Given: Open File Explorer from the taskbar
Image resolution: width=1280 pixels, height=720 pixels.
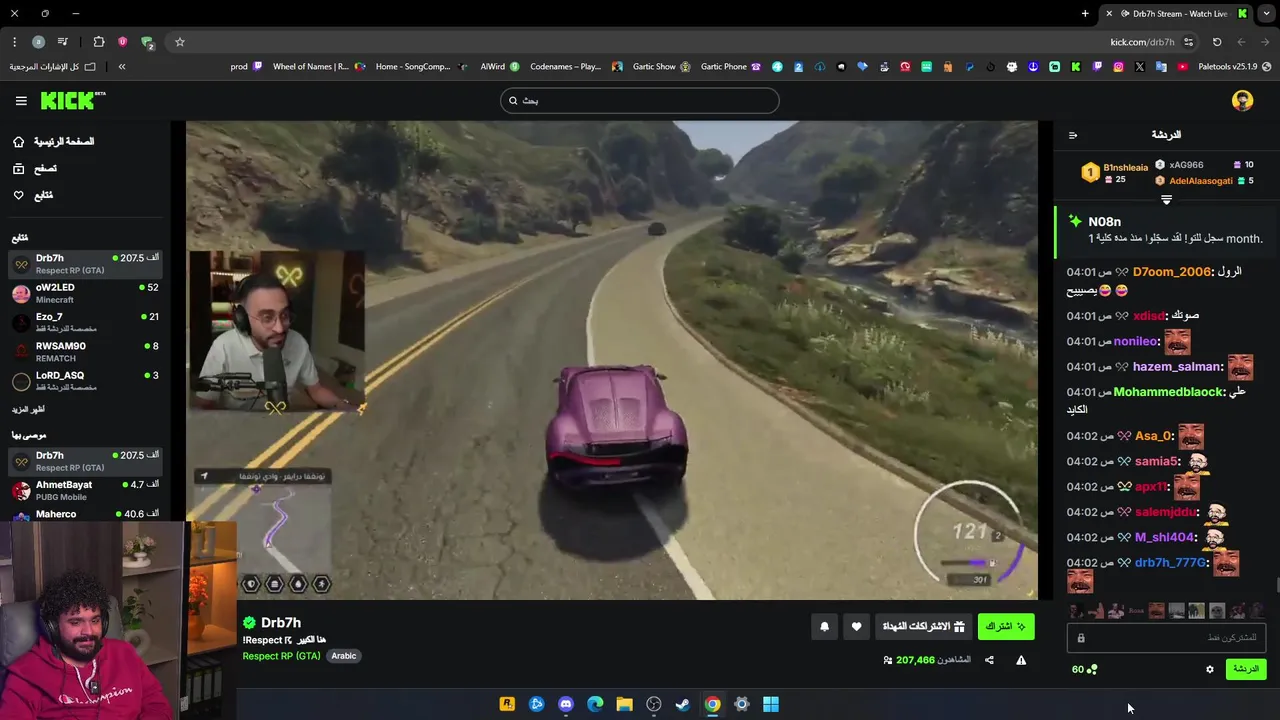Looking at the screenshot, I should point(624,704).
